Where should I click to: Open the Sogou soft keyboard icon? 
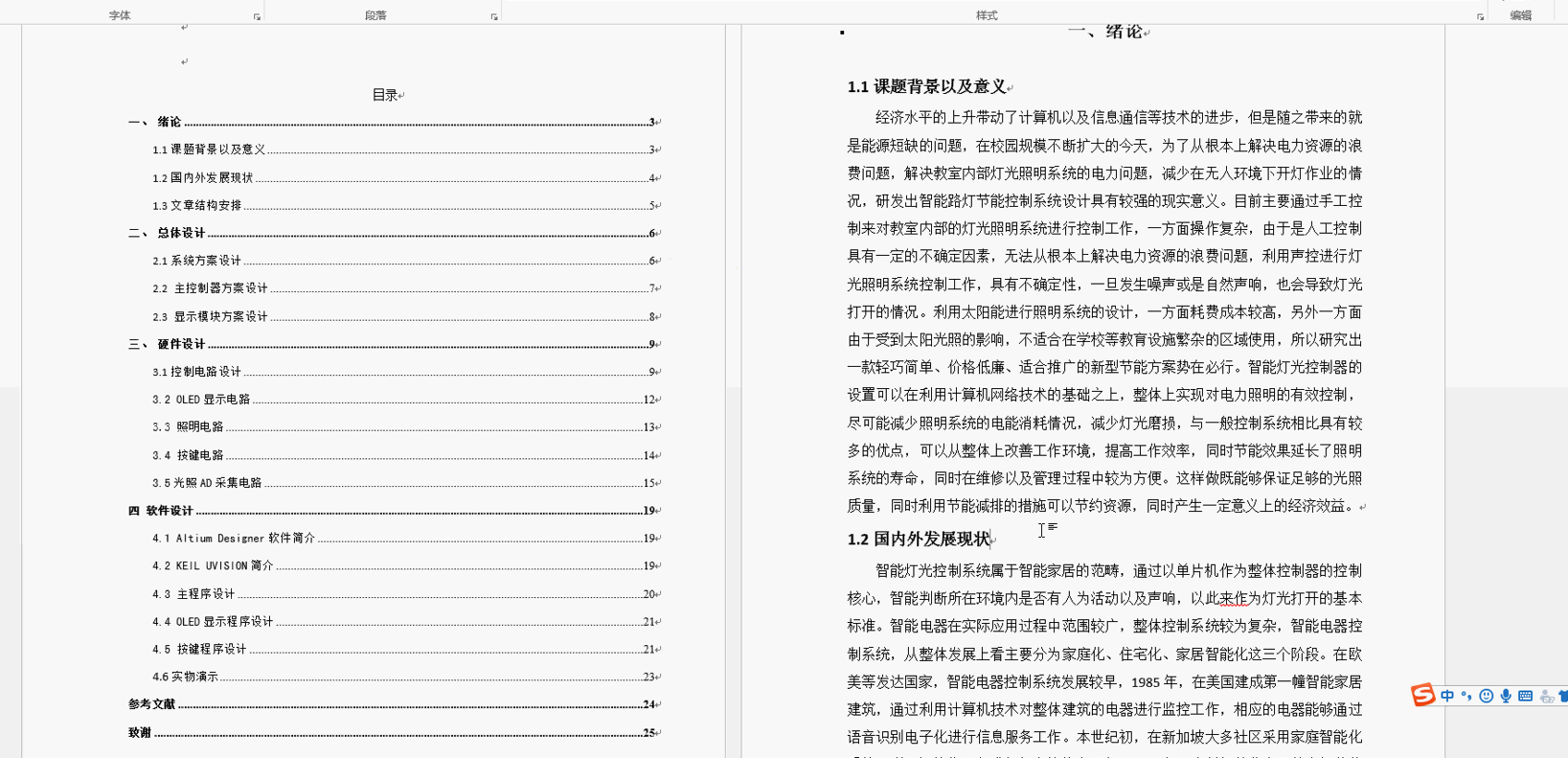pos(1525,696)
